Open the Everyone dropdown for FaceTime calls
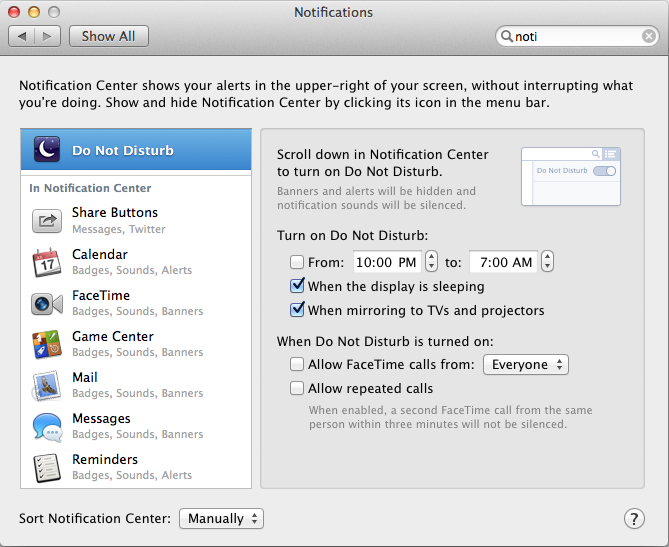This screenshot has width=669, height=547. click(525, 365)
